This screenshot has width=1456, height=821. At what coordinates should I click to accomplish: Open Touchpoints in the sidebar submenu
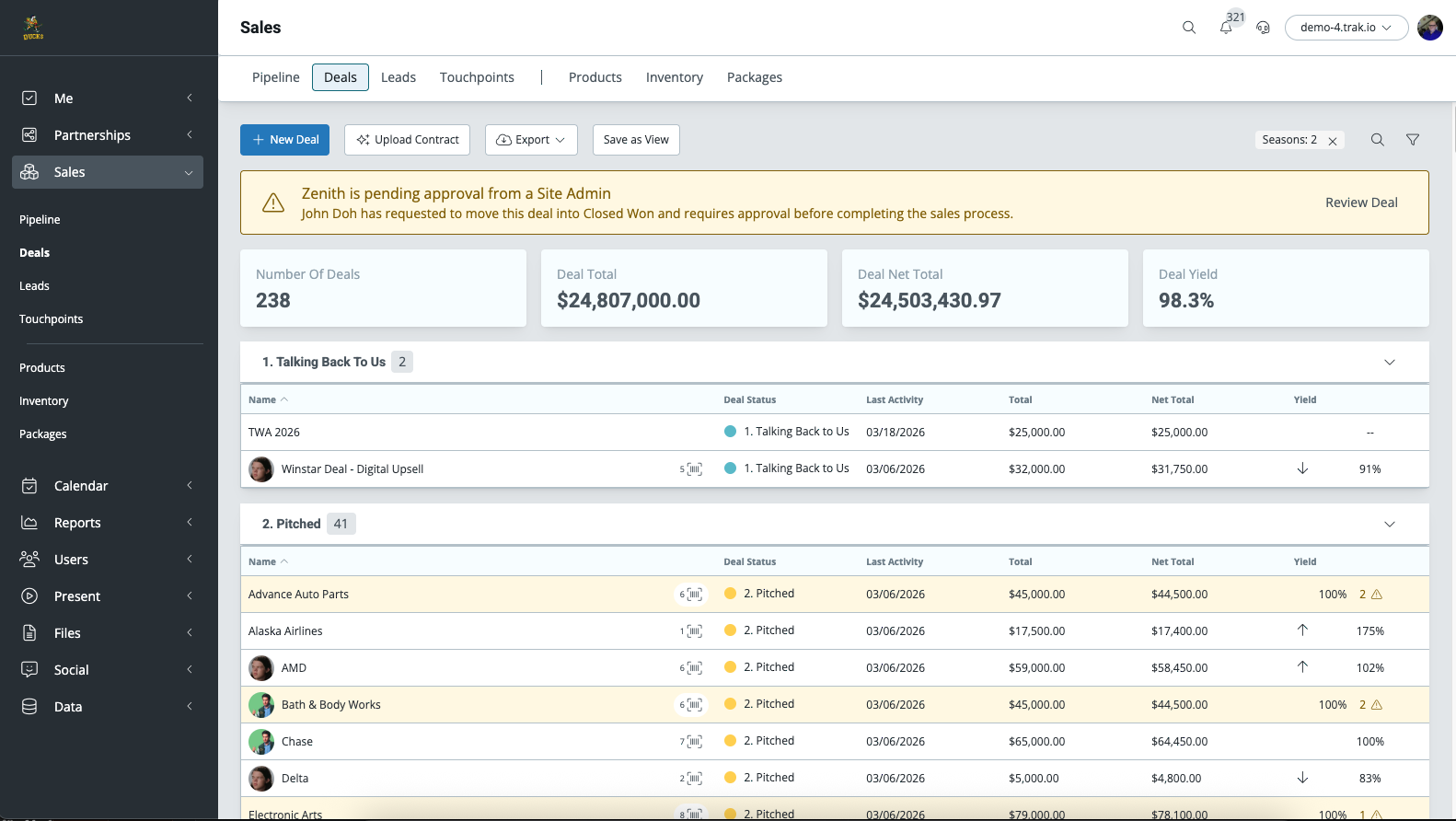tap(52, 319)
